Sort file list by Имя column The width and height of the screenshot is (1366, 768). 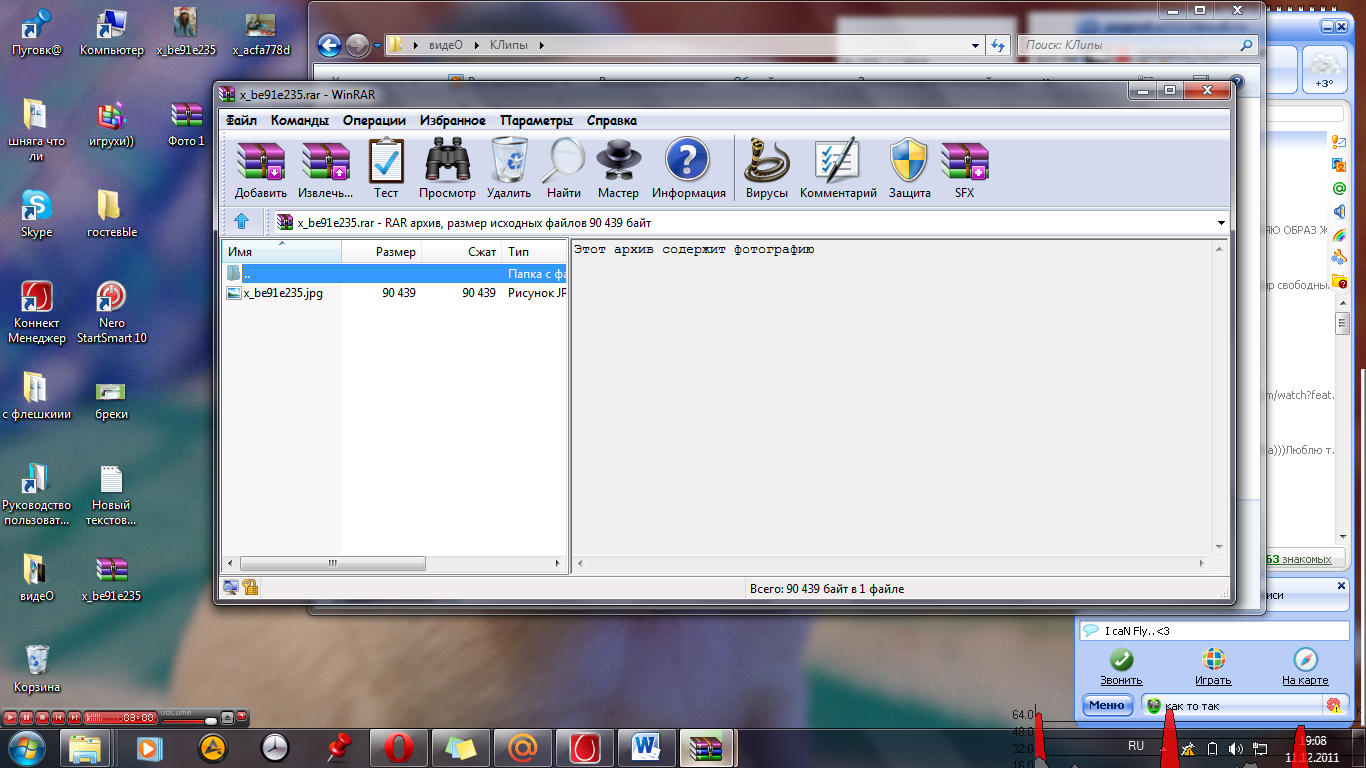282,251
